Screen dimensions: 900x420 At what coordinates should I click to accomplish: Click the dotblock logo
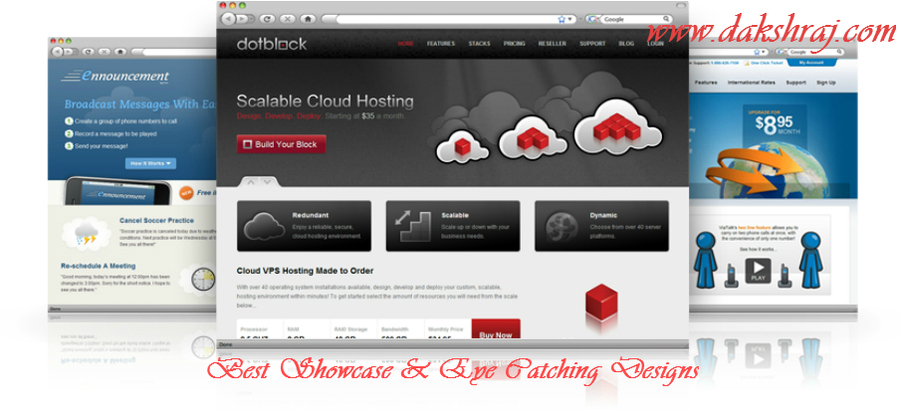click(271, 44)
